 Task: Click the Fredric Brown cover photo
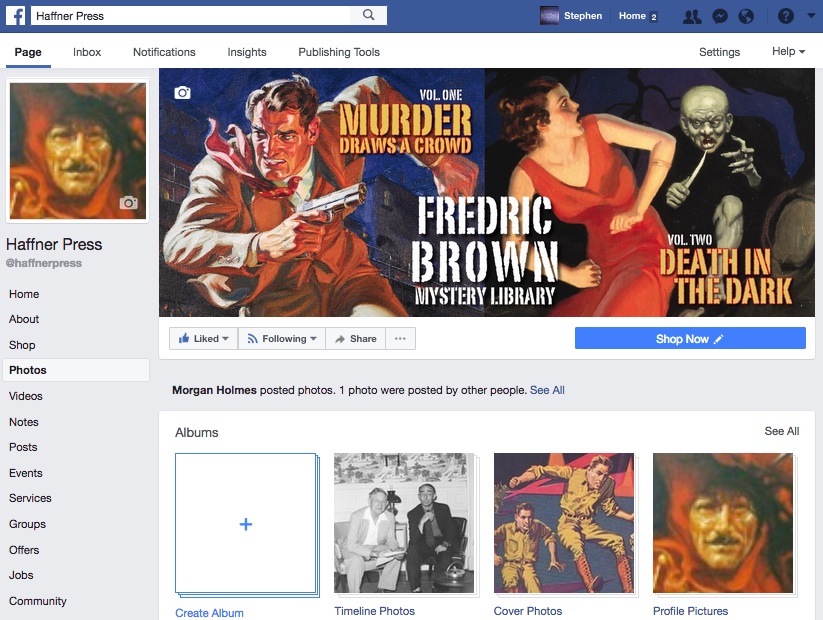(x=487, y=192)
